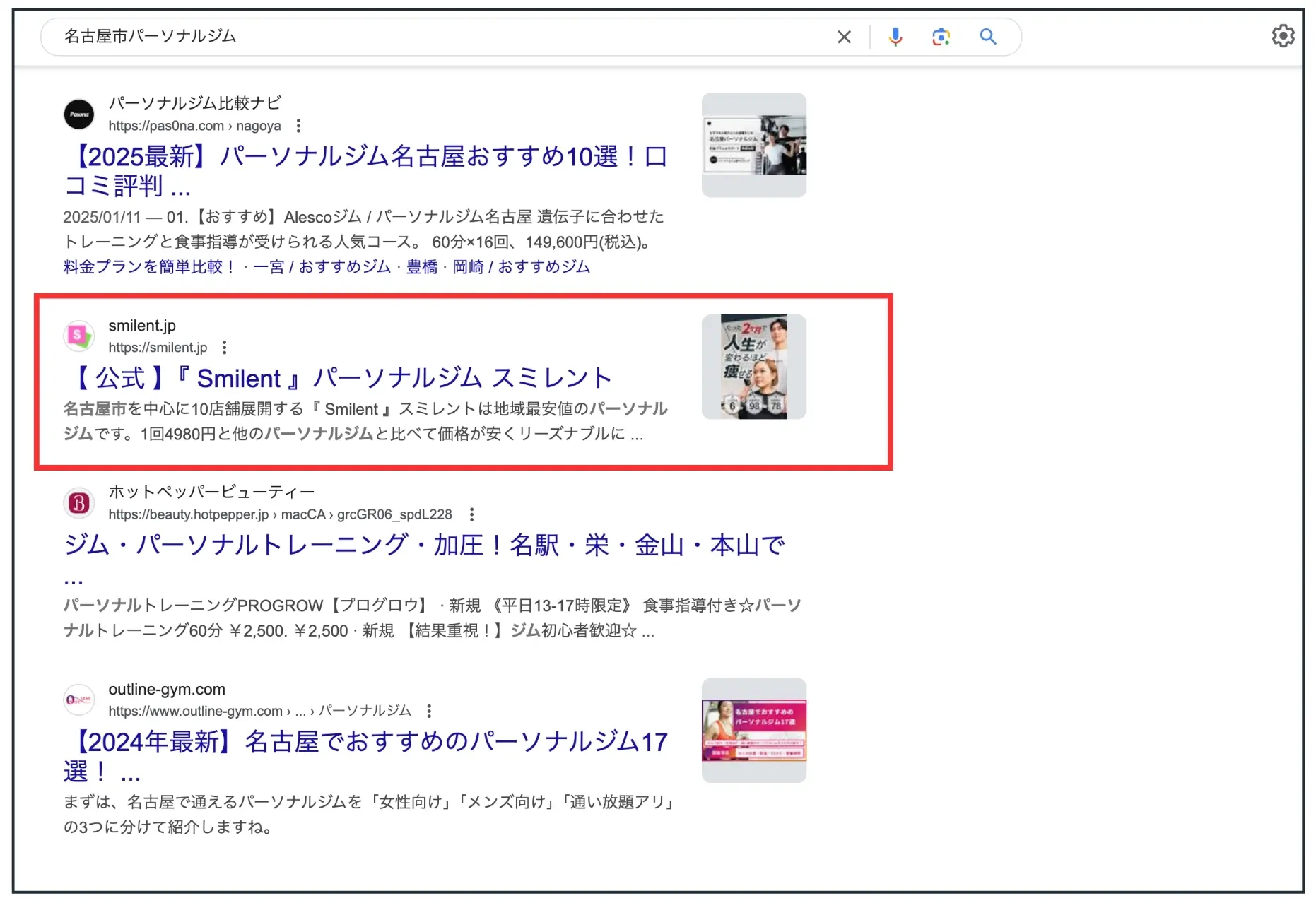1316x903 pixels.
Task: Open the more-options menu next to pas0na.com URL
Action: point(299,126)
